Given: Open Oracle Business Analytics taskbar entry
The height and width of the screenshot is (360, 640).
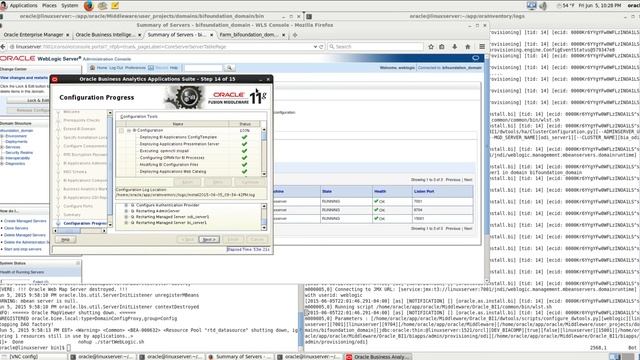Looking at the screenshot, I should click(x=378, y=357).
